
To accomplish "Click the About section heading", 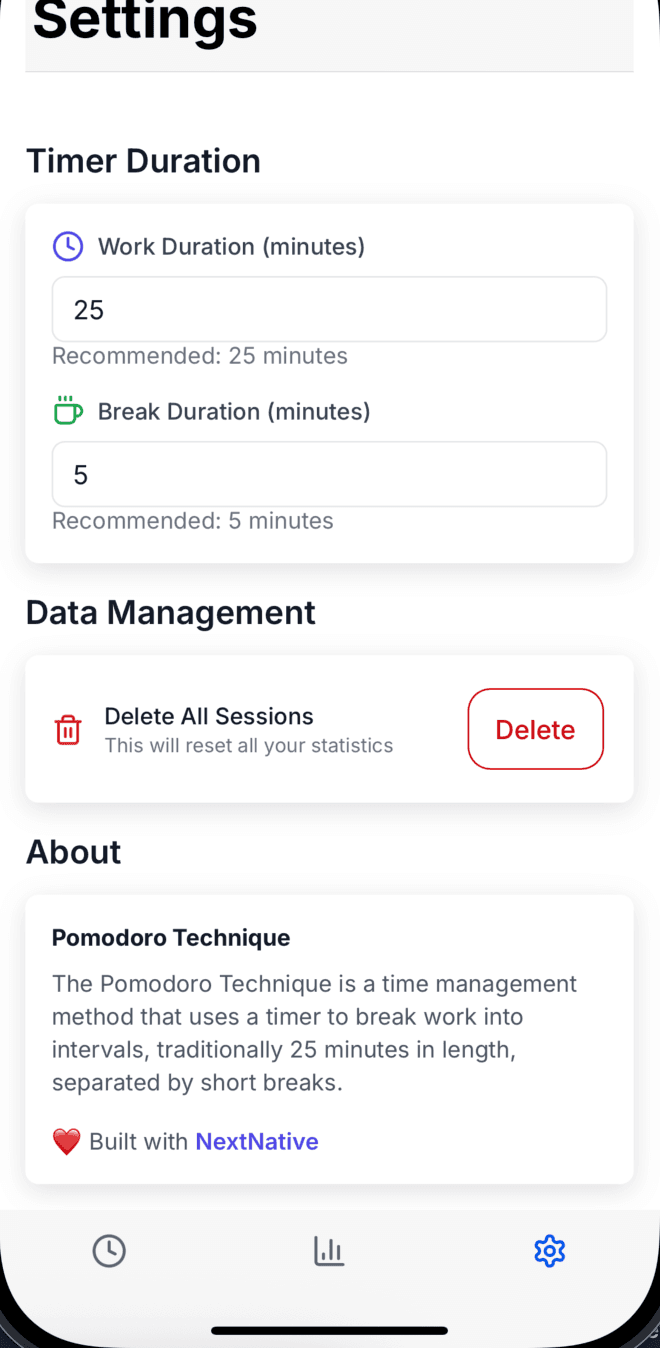I will point(73,851).
